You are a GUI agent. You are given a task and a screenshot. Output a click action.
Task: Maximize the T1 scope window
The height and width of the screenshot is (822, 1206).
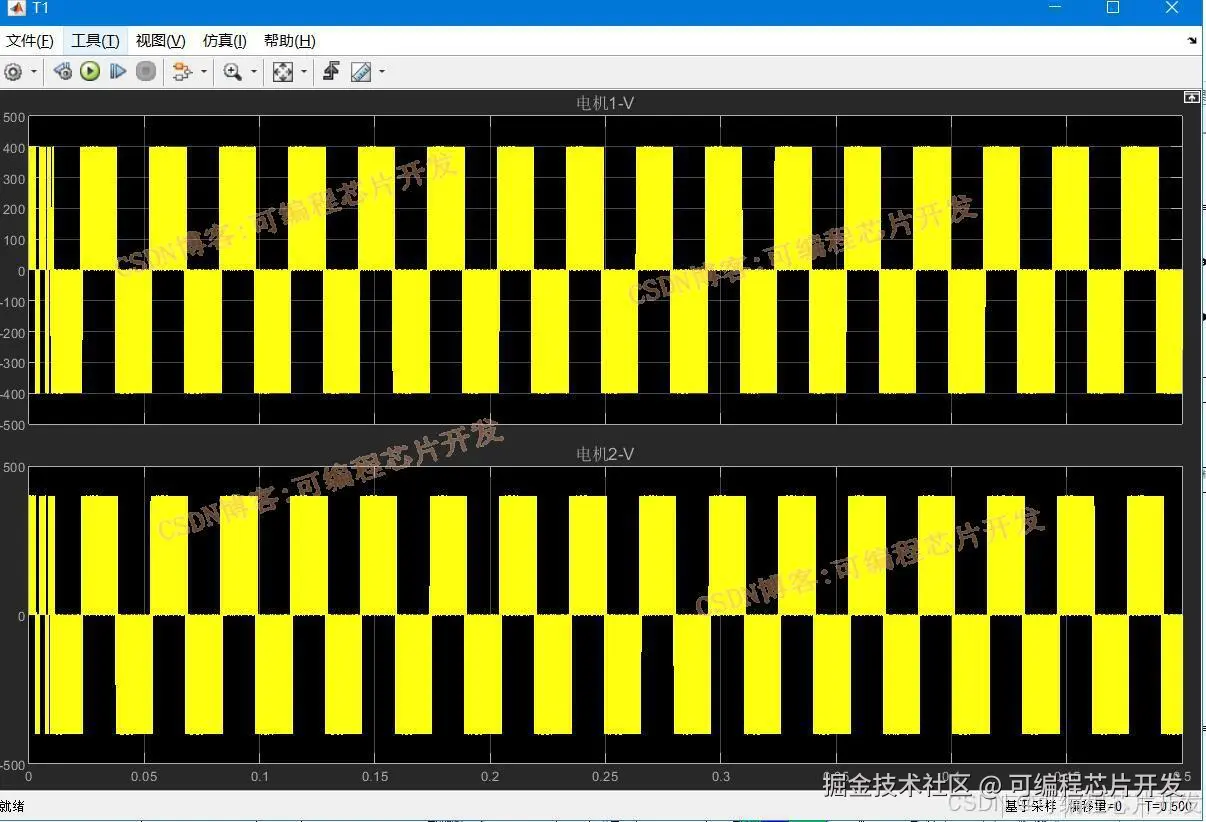[x=1112, y=8]
